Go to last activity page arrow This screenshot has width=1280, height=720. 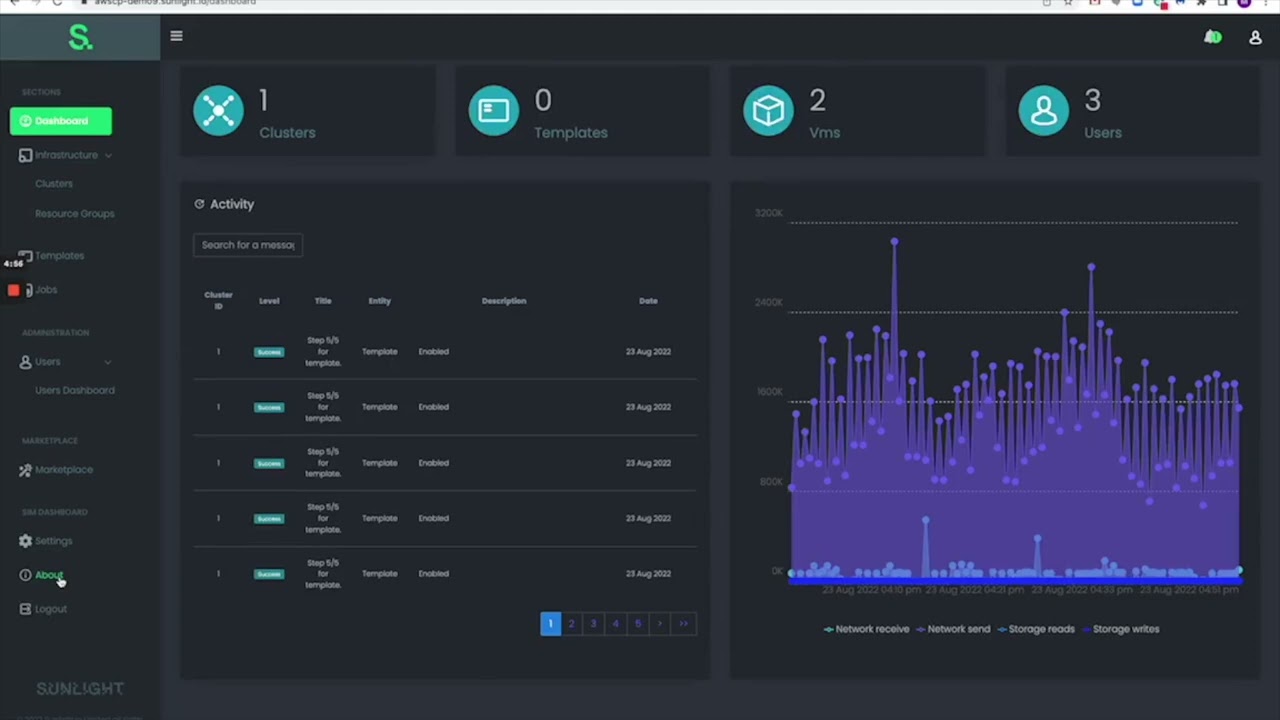683,624
